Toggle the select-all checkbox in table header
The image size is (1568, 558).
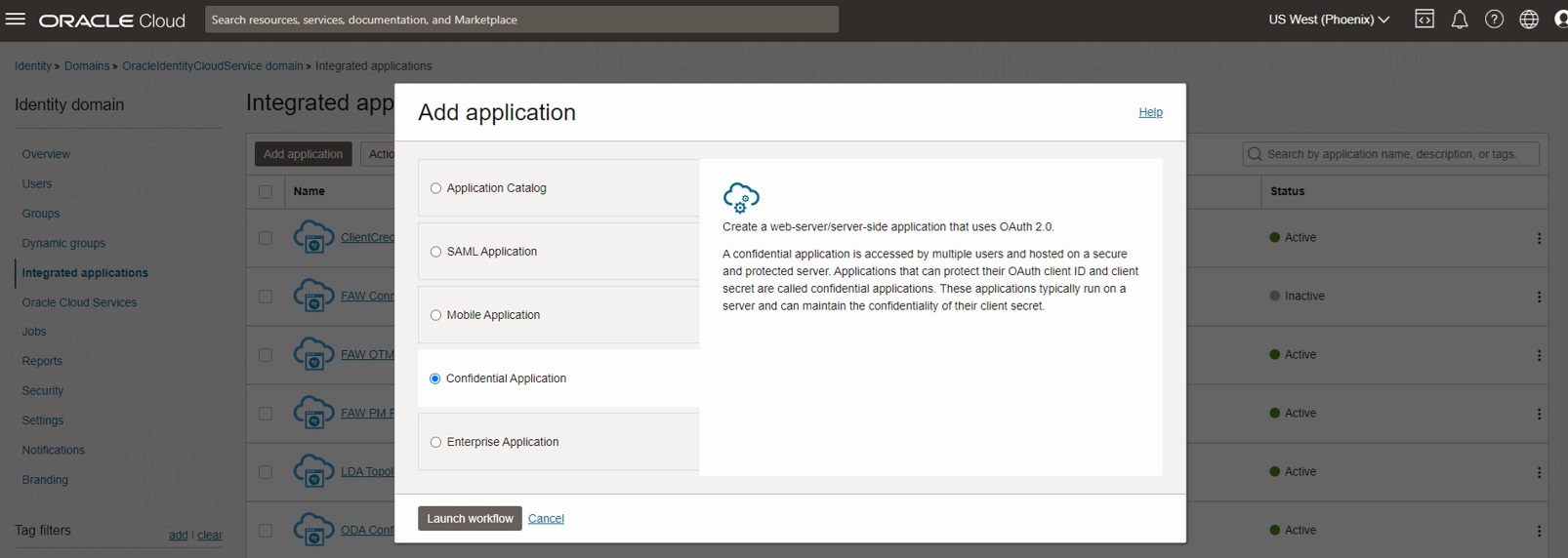pos(266,191)
